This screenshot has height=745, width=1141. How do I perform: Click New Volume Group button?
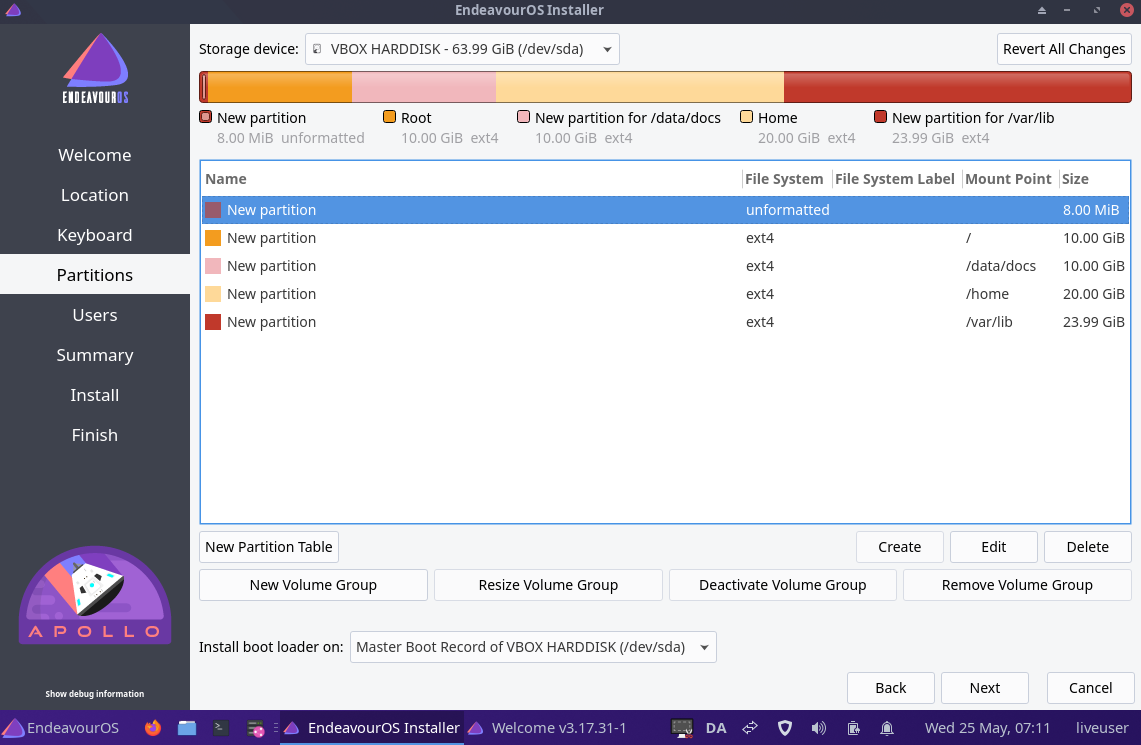pos(313,585)
